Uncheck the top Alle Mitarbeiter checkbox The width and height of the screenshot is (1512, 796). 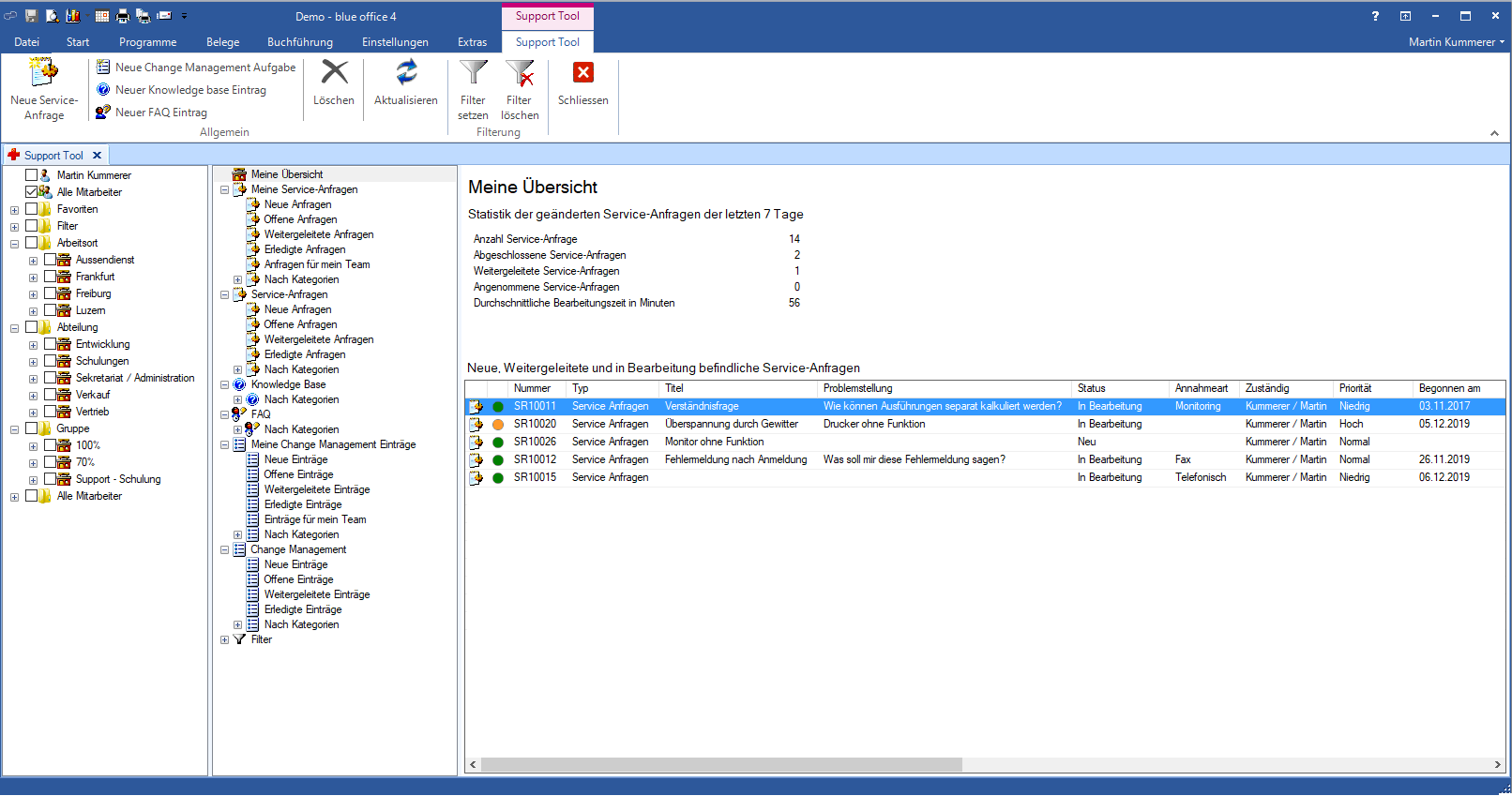click(x=32, y=192)
